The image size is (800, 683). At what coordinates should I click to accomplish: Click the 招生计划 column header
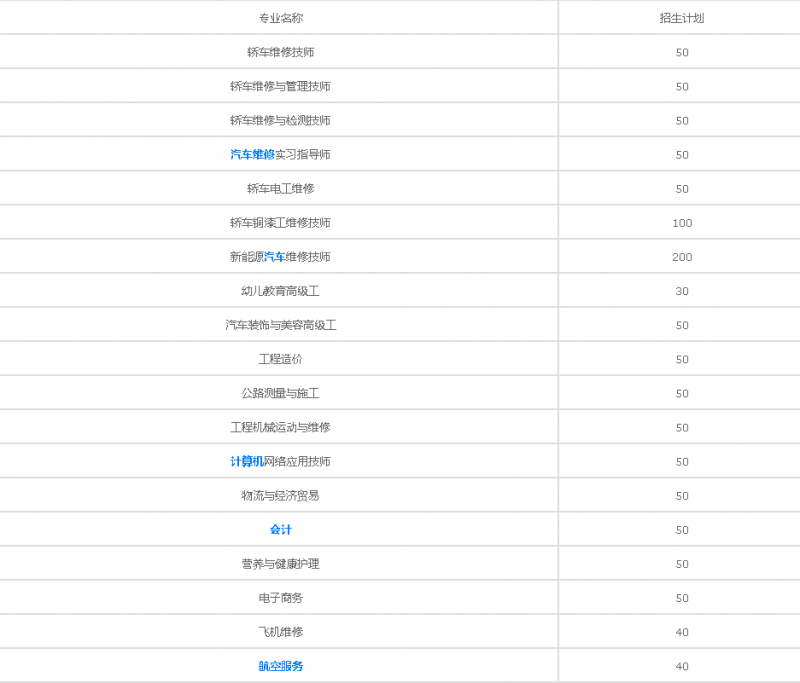click(x=682, y=18)
